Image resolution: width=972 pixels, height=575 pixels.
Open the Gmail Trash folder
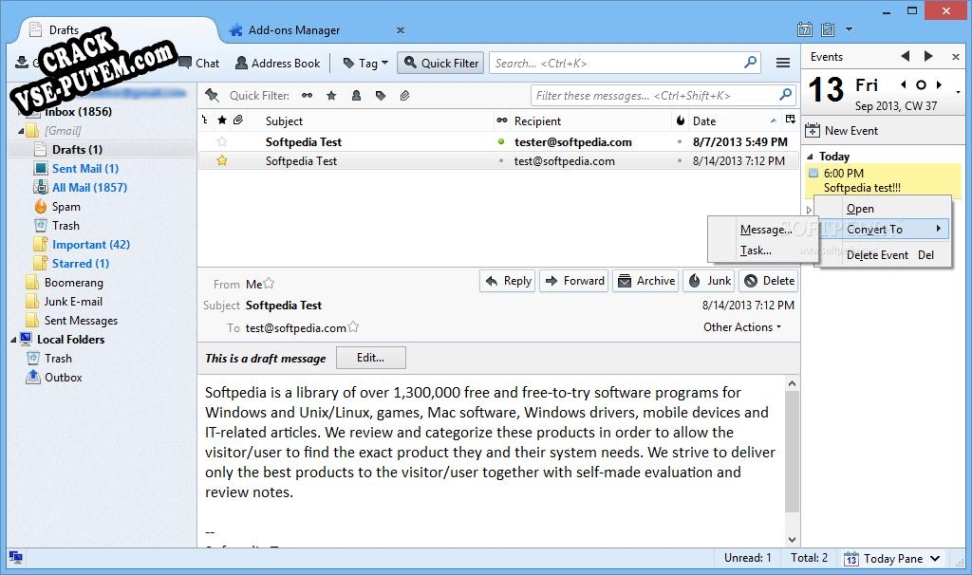point(65,226)
